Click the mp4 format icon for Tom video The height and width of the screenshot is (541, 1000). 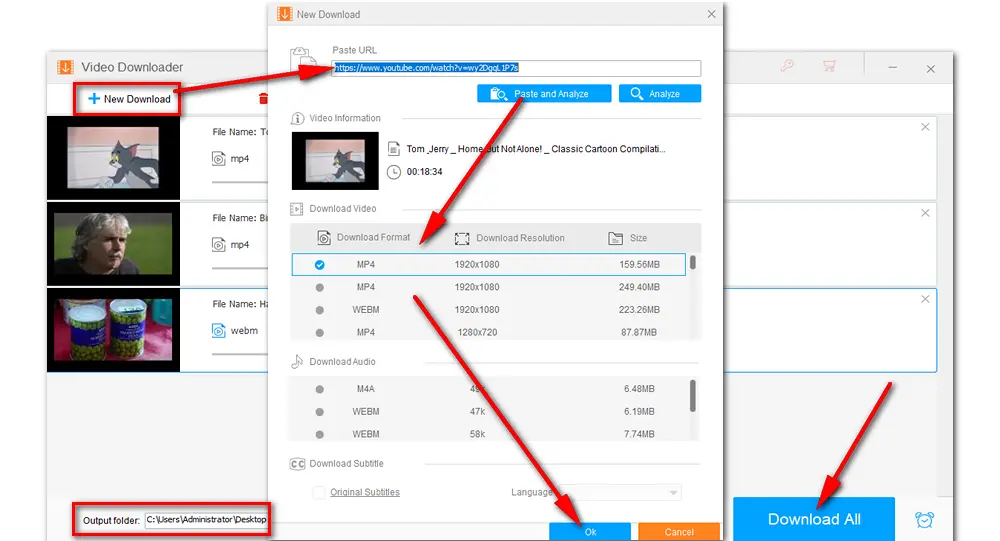click(219, 158)
